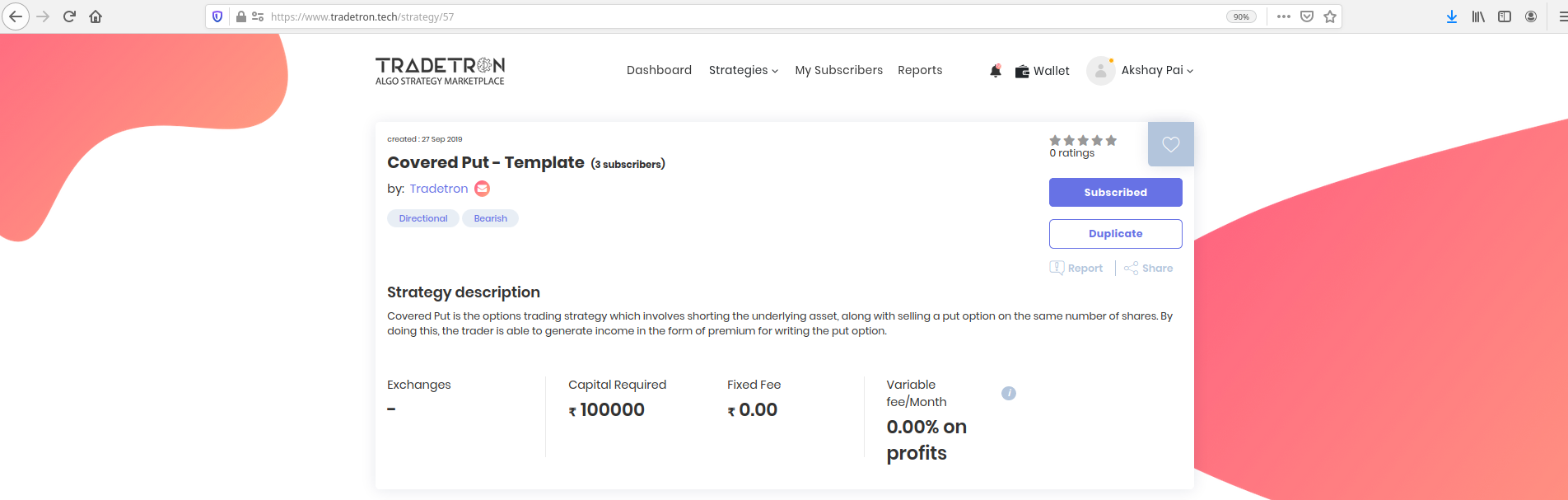
Task: Click the browser URL address bar
Action: pos(741,16)
